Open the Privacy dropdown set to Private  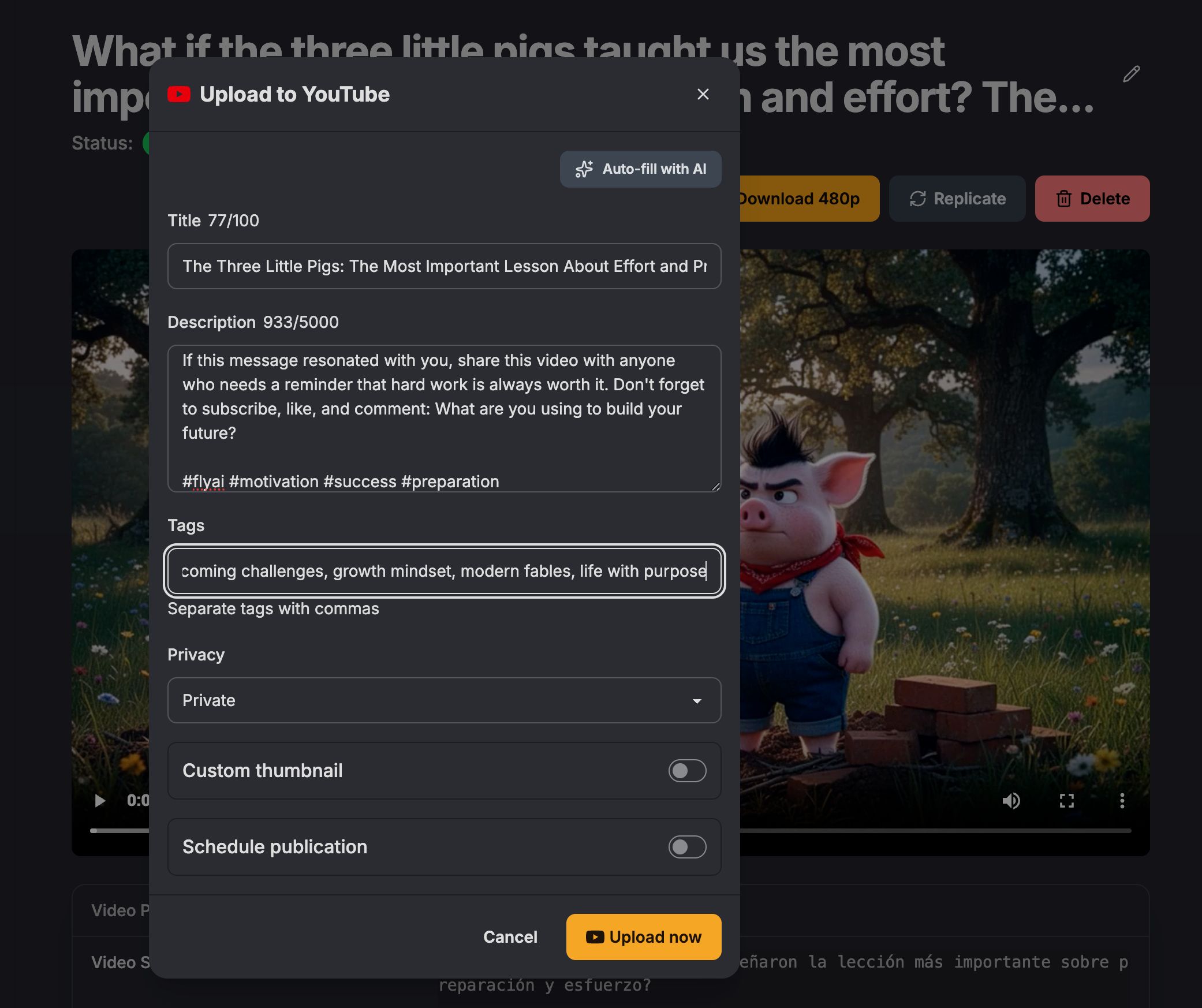(444, 700)
